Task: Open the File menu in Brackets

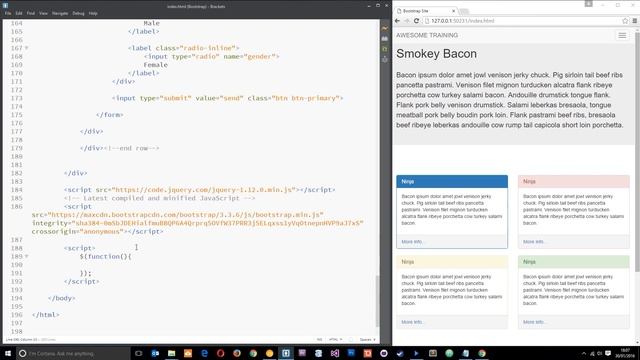Action: tap(8, 13)
